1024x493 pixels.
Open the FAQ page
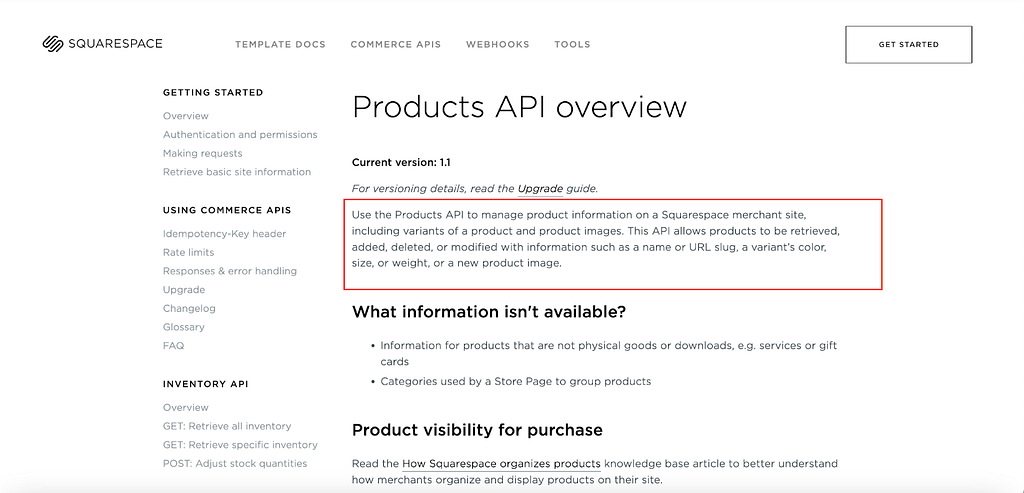pyautogui.click(x=174, y=345)
